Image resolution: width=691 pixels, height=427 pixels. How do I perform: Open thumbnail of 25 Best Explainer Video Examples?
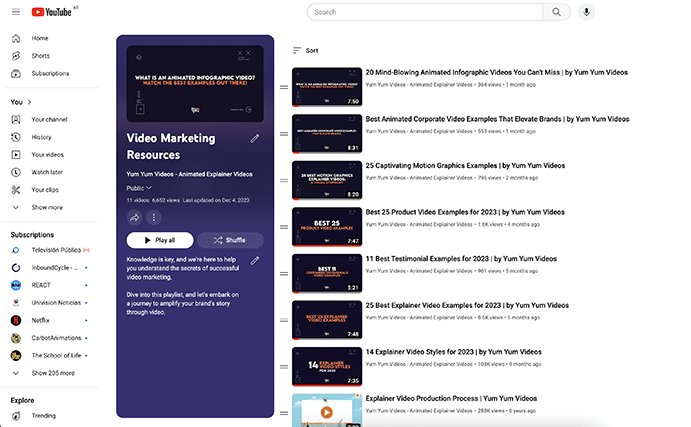(x=327, y=320)
